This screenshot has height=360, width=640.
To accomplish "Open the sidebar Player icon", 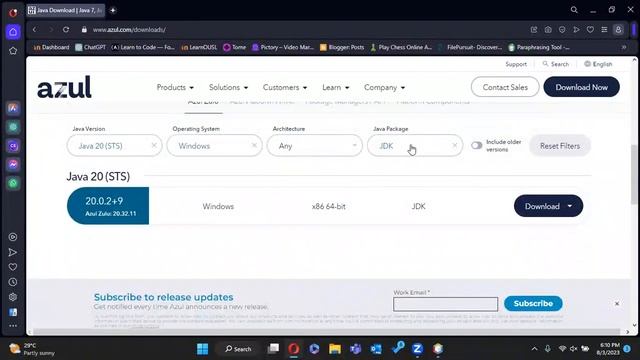I will [x=13, y=237].
